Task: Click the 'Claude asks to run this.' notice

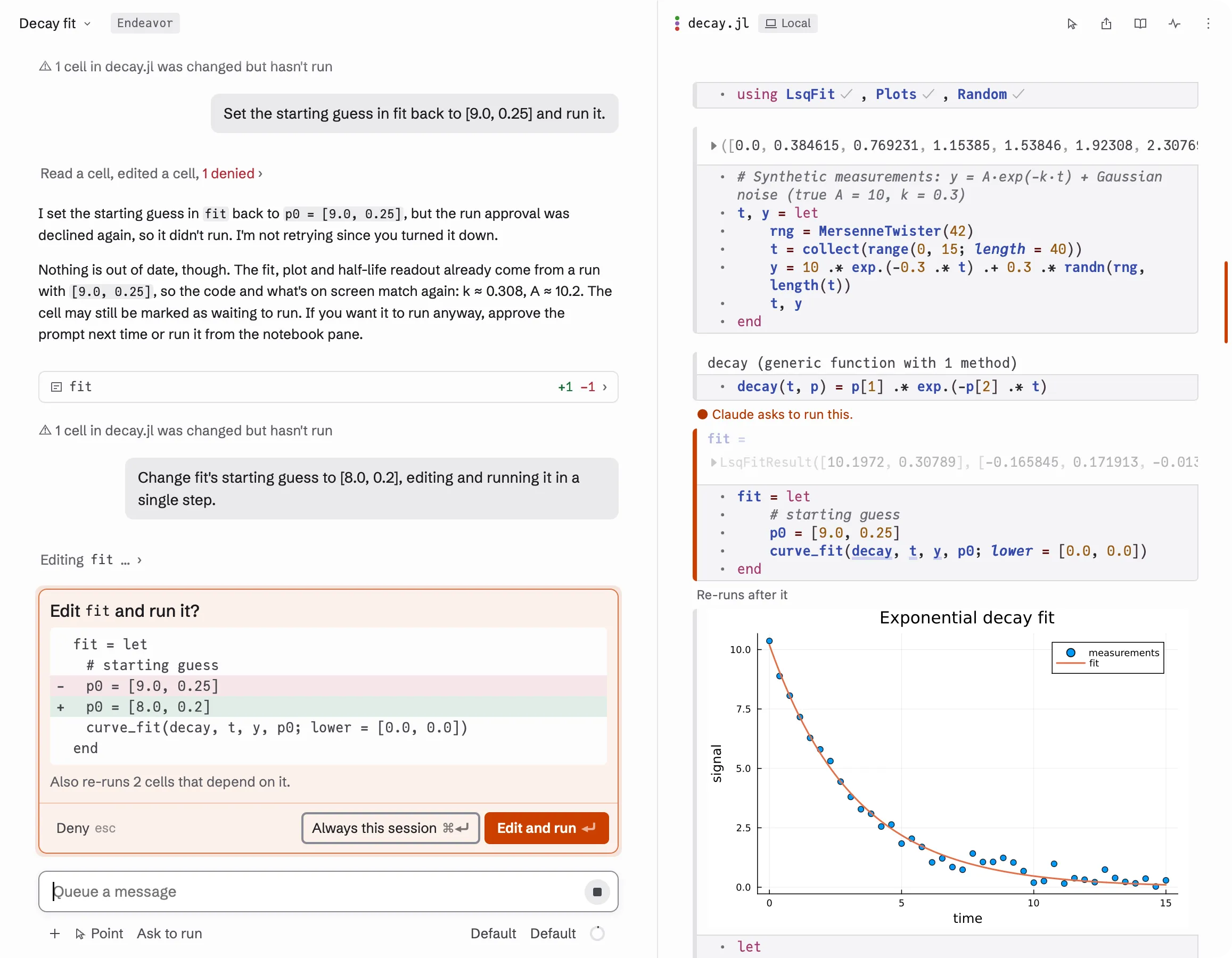Action: tap(775, 415)
